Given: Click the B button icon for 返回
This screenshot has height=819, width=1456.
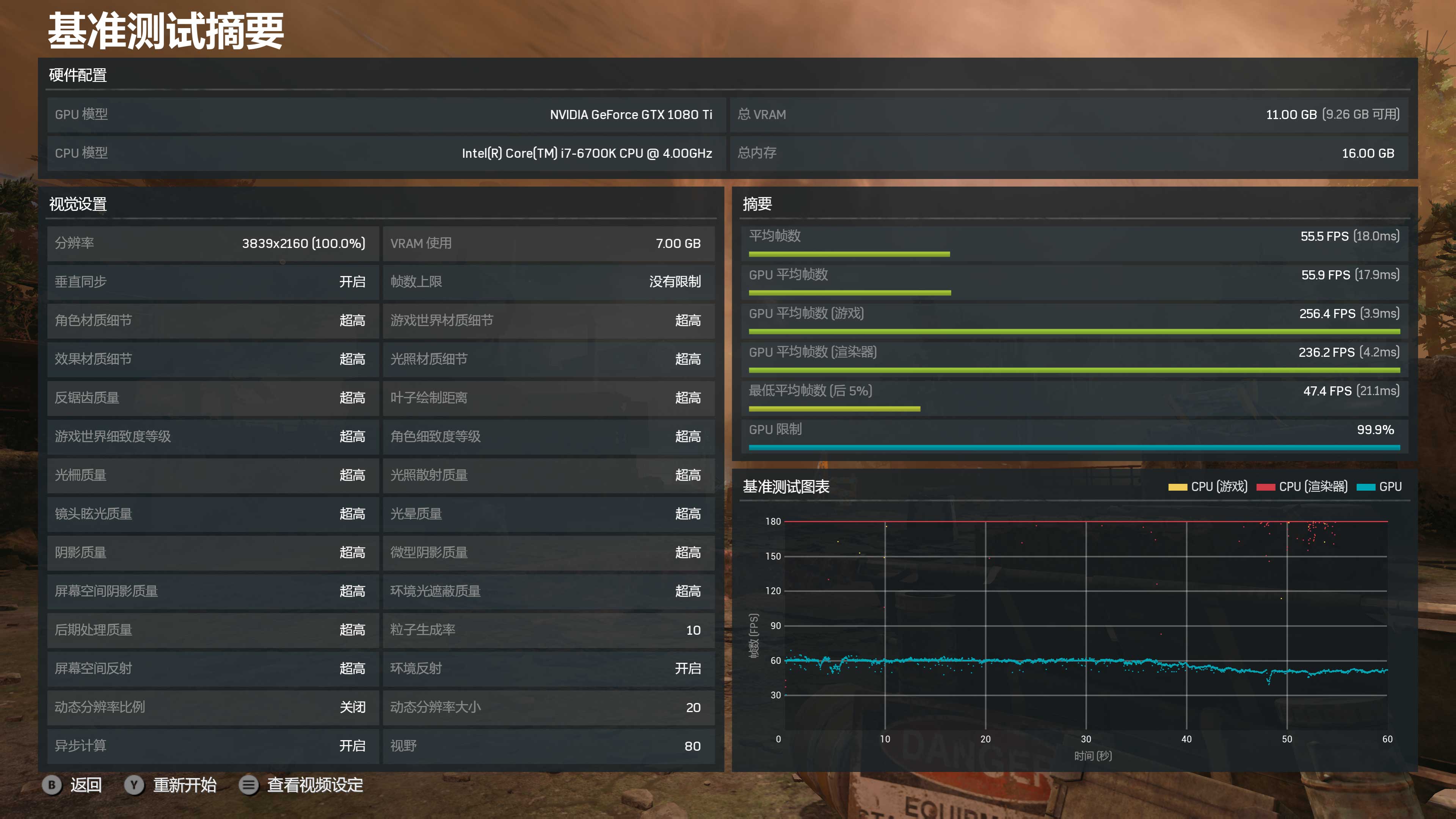Looking at the screenshot, I should pyautogui.click(x=52, y=785).
